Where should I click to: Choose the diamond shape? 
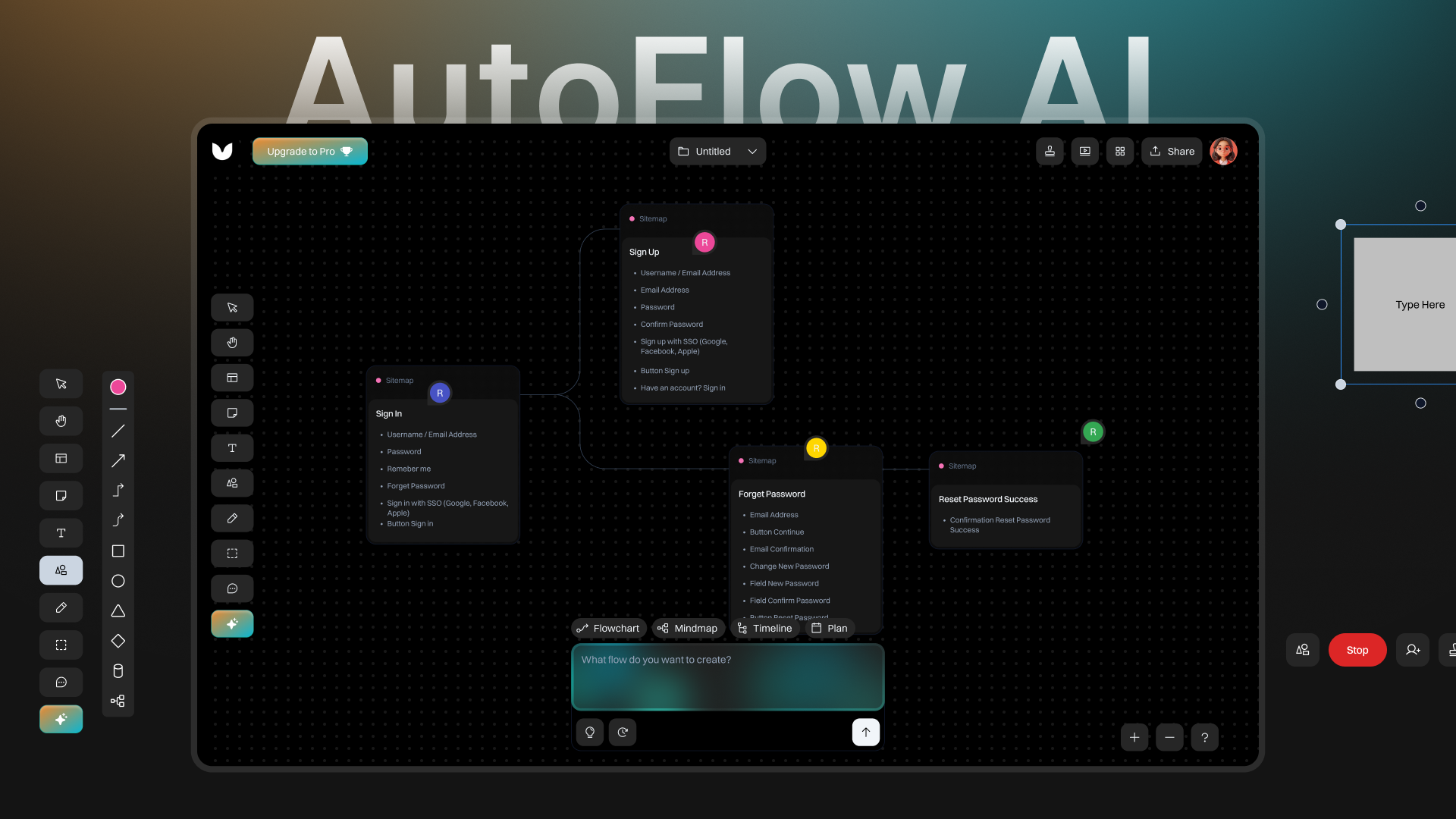(118, 641)
